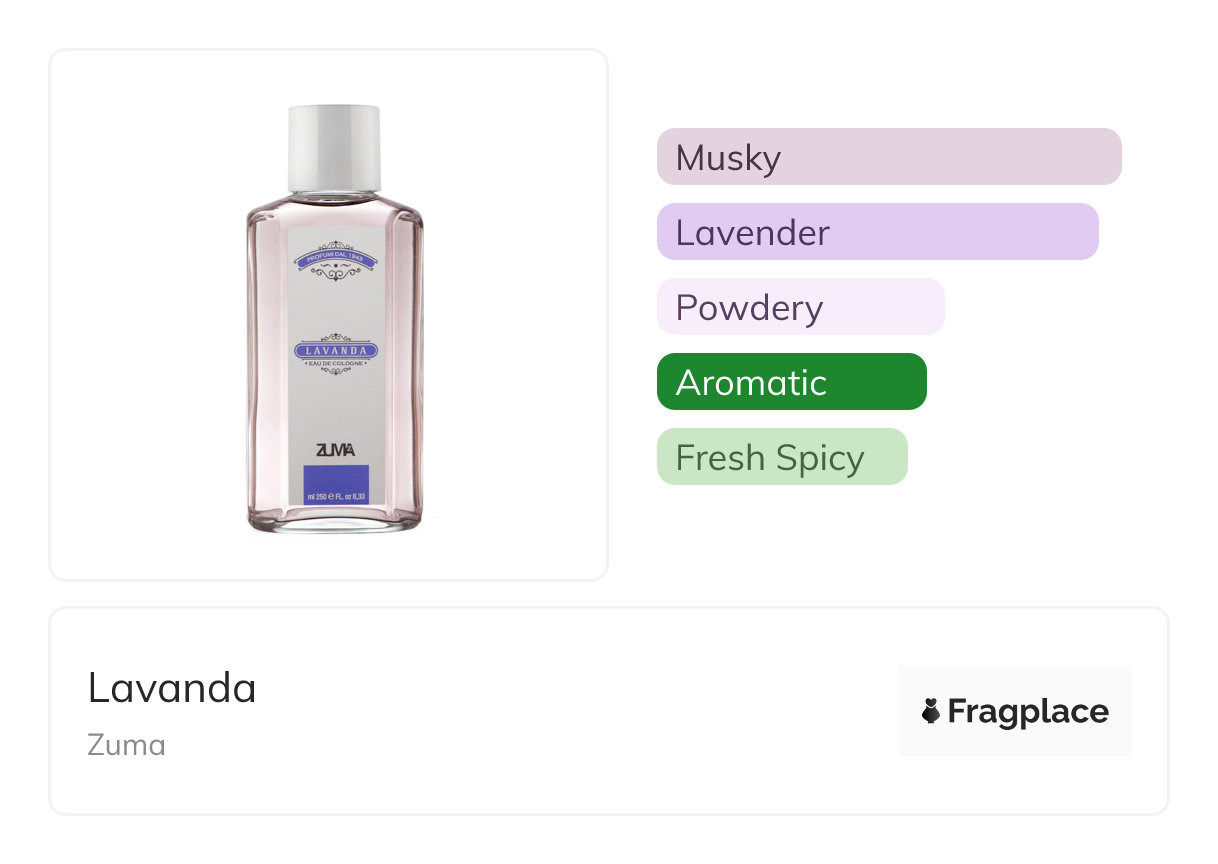This screenshot has height=864, width=1218.
Task: Click the grey label between the two banners
Action: (x=335, y=305)
